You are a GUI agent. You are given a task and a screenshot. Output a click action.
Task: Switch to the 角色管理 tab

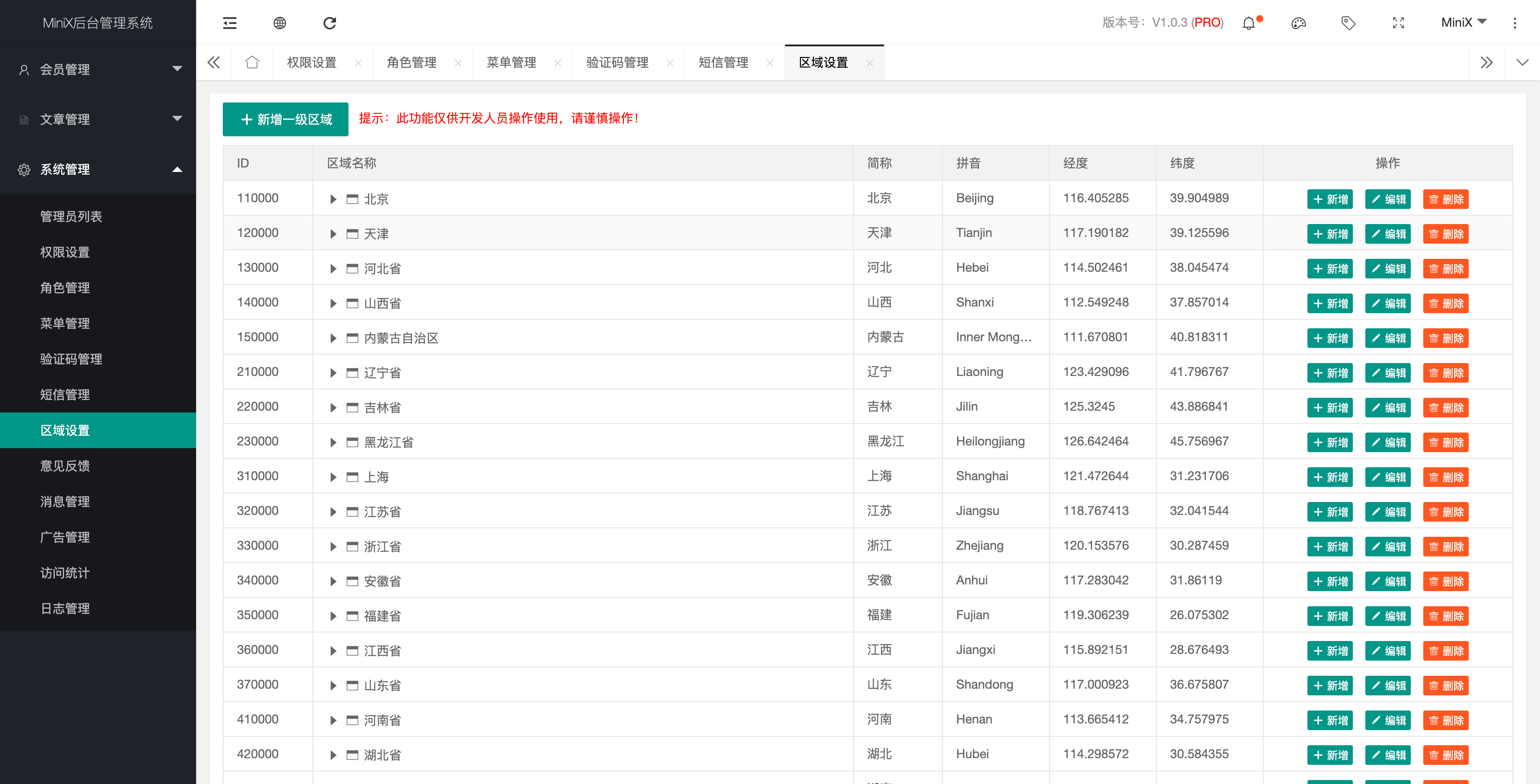click(x=411, y=62)
